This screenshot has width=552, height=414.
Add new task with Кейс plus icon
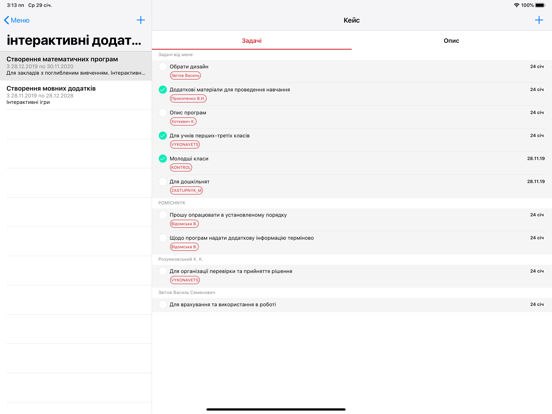pos(539,20)
